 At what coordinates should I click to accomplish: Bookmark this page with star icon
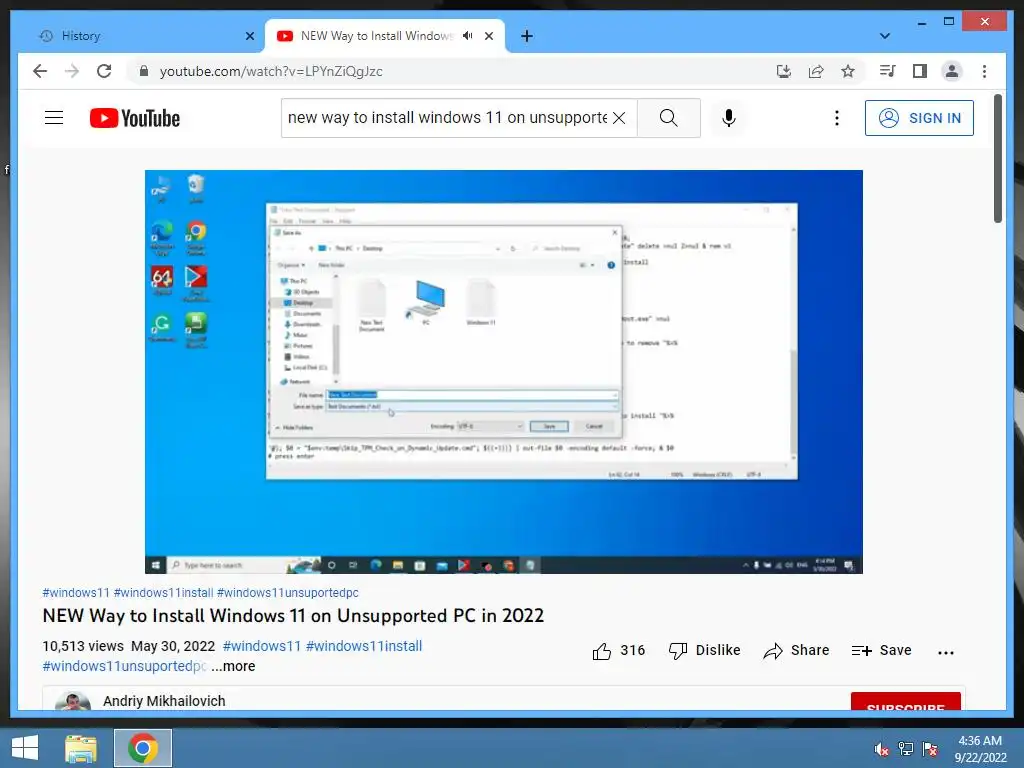point(848,71)
